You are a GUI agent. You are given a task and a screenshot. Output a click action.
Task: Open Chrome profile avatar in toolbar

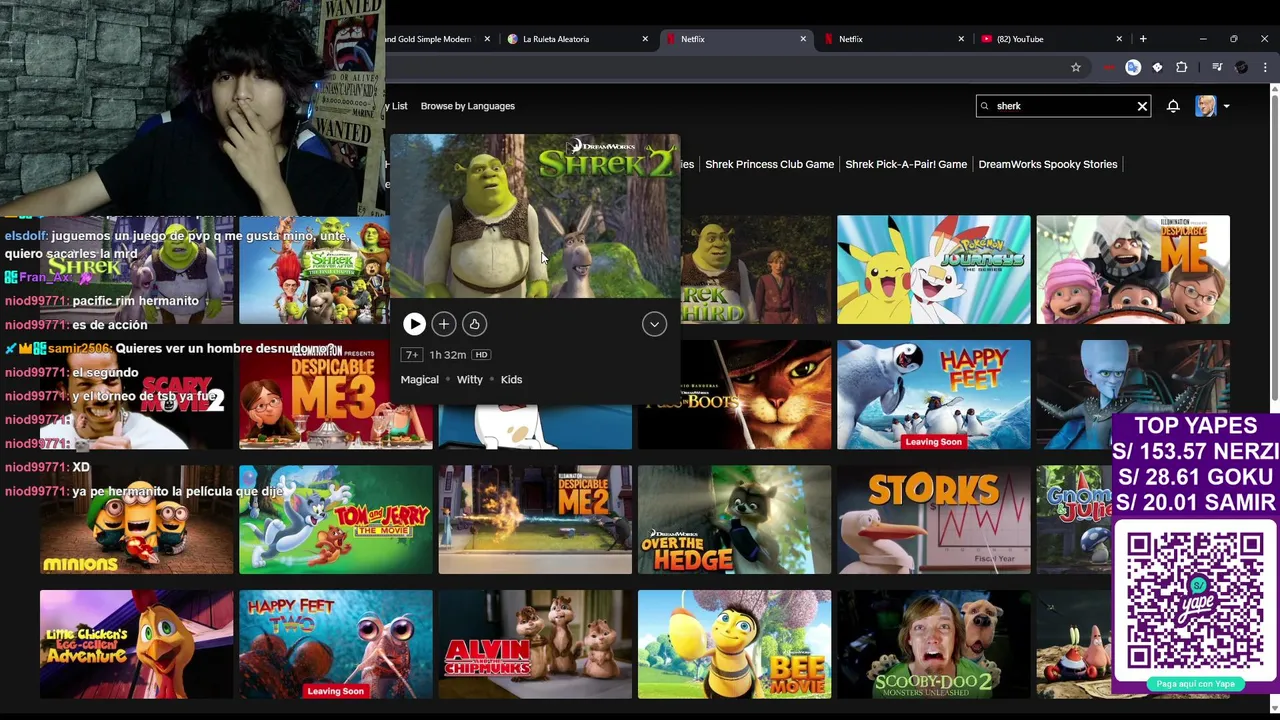point(1242,67)
